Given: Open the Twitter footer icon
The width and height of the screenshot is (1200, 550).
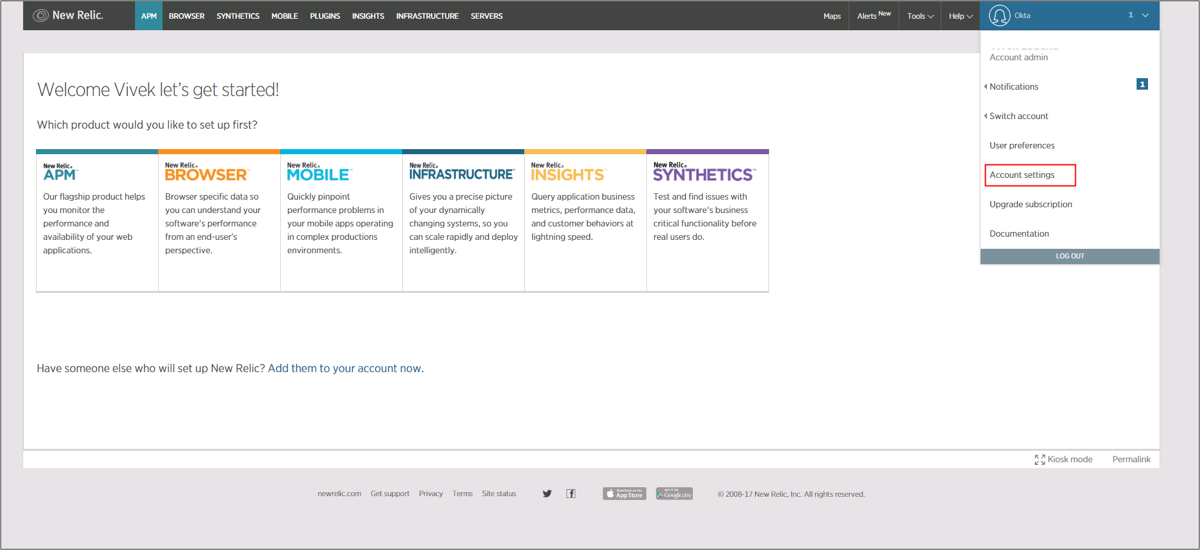Looking at the screenshot, I should click(547, 494).
